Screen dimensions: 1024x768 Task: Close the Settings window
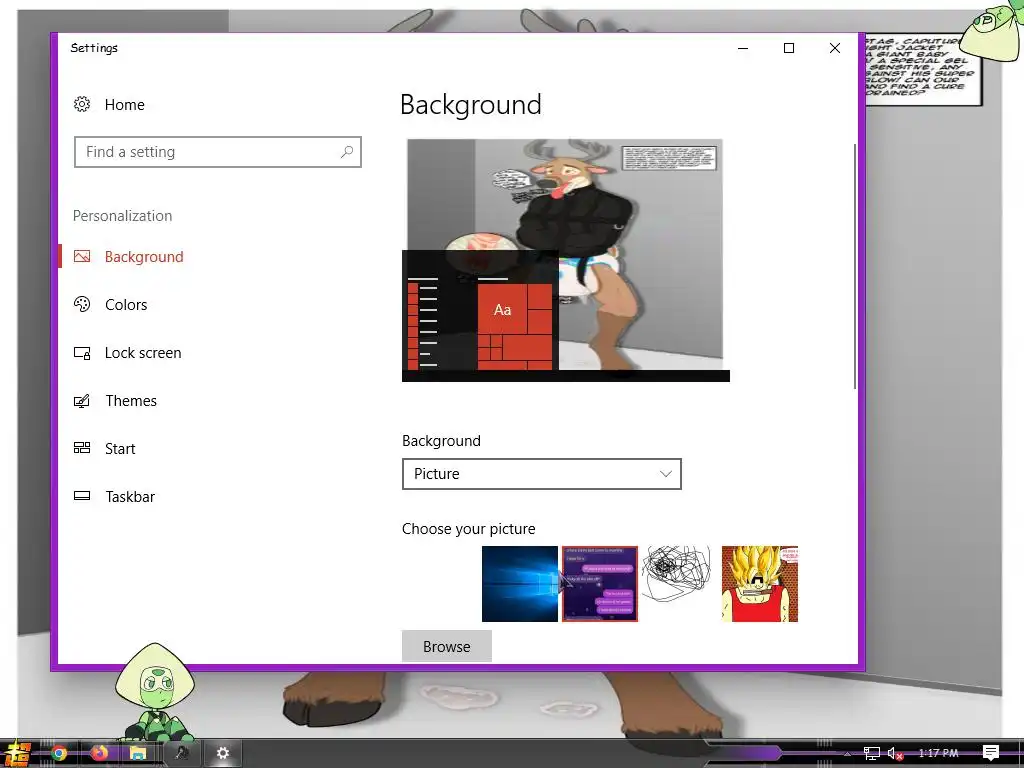(835, 48)
